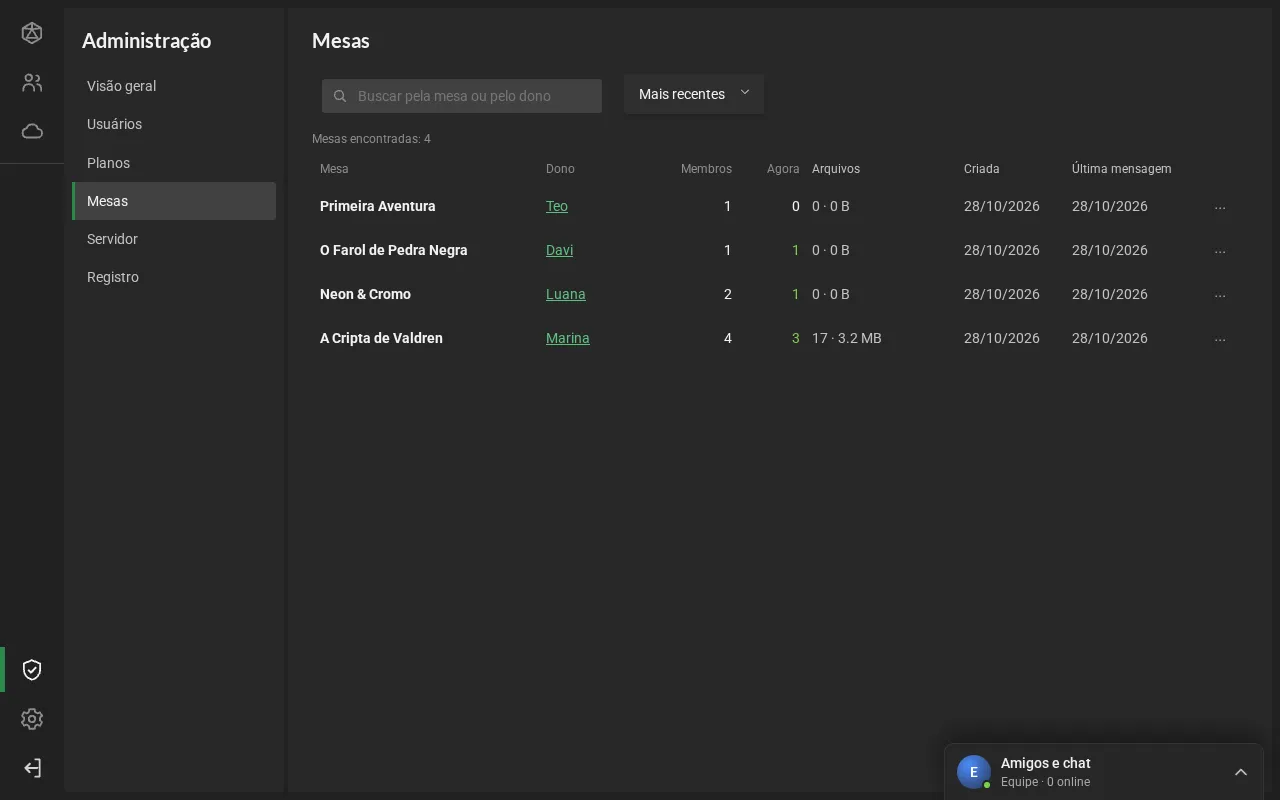
Task: Open the Servidor section
Action: 174,239
